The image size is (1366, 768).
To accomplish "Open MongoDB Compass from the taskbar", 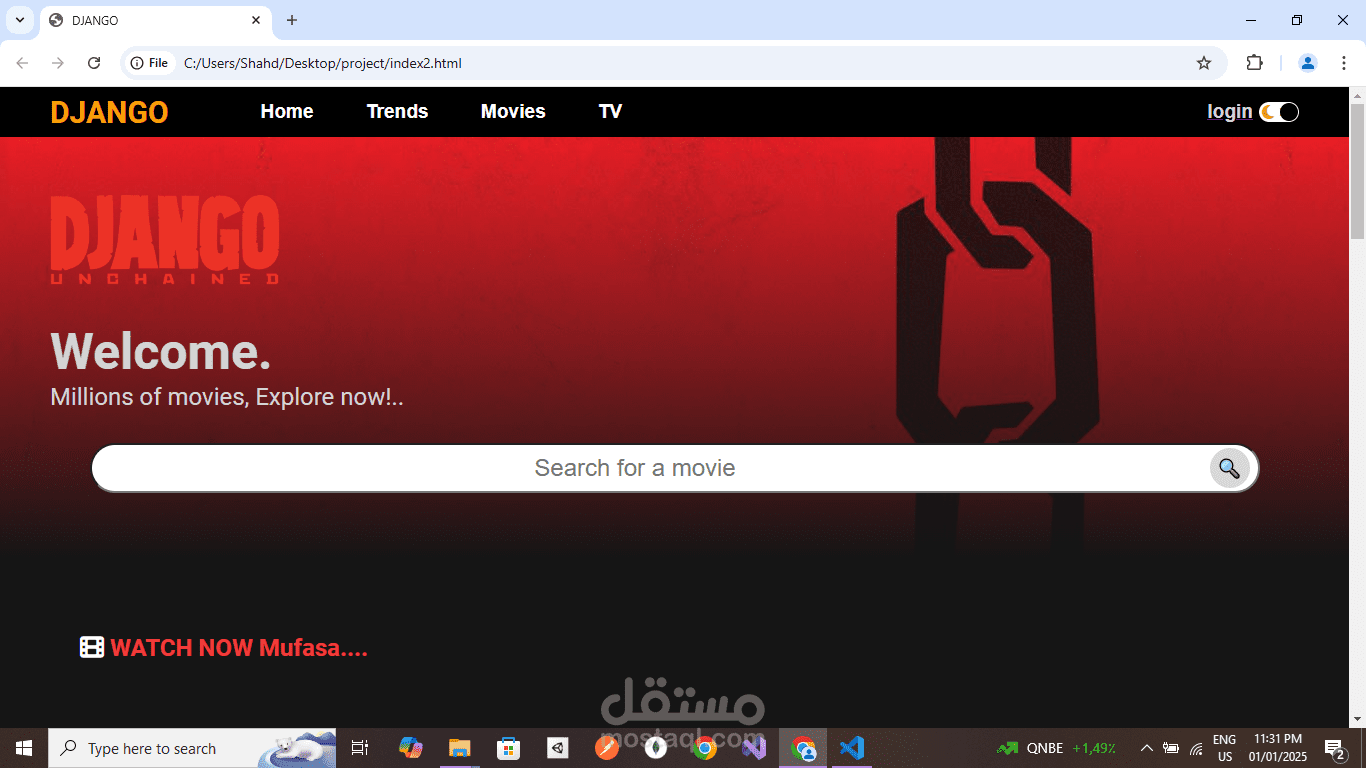I will point(656,748).
